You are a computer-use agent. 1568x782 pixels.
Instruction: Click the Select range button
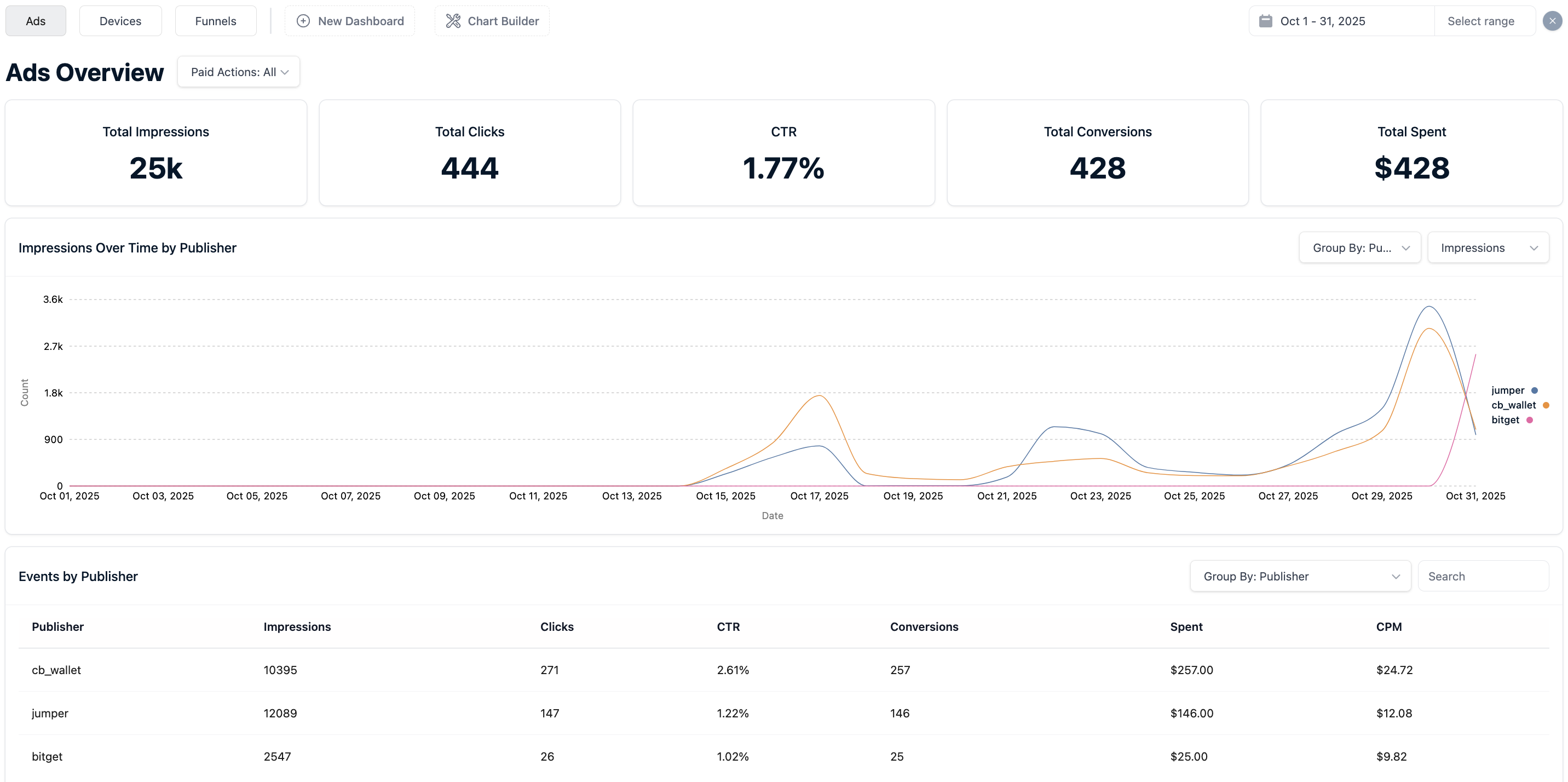coord(1480,21)
